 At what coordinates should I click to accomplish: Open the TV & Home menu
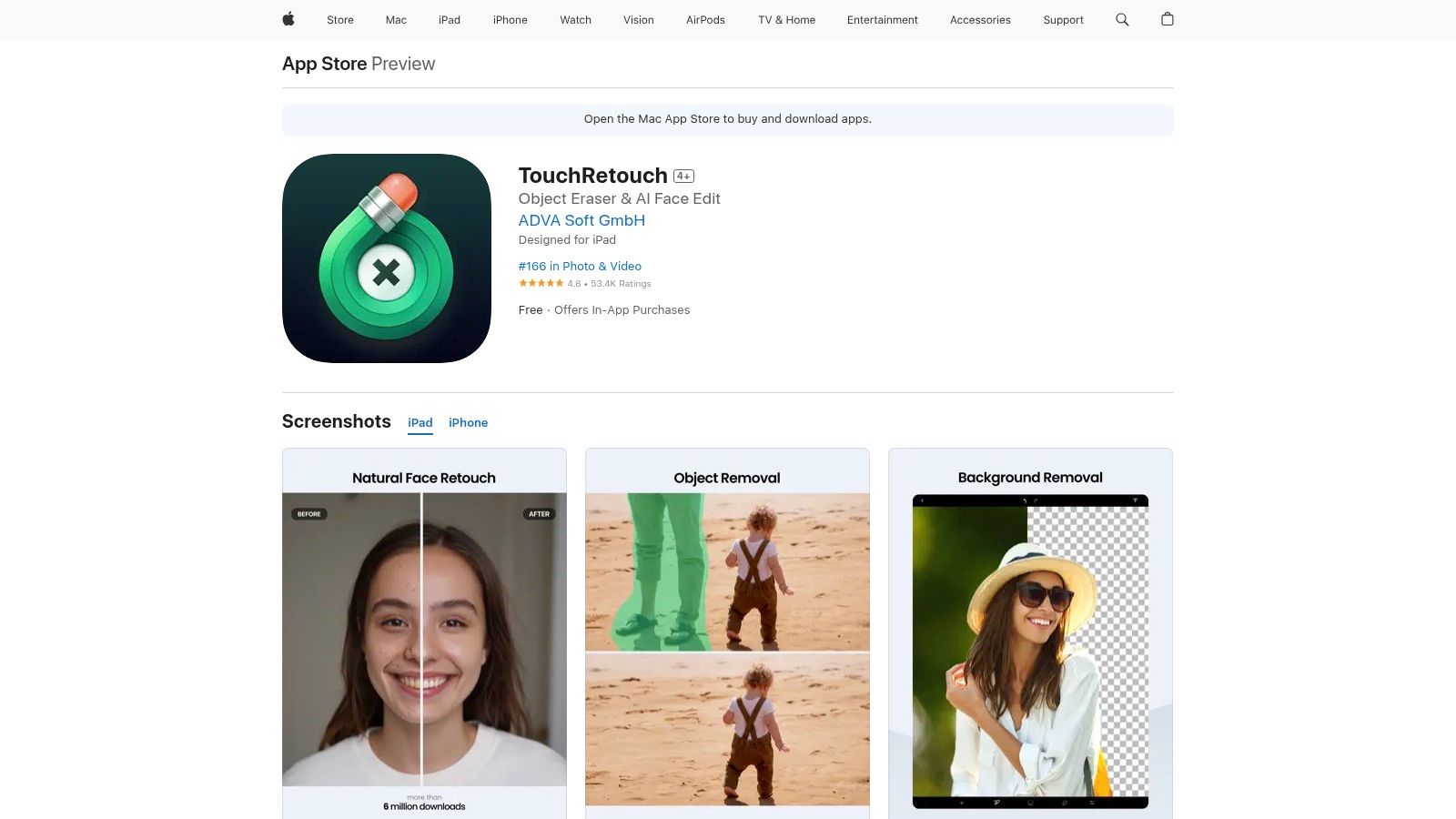[786, 20]
